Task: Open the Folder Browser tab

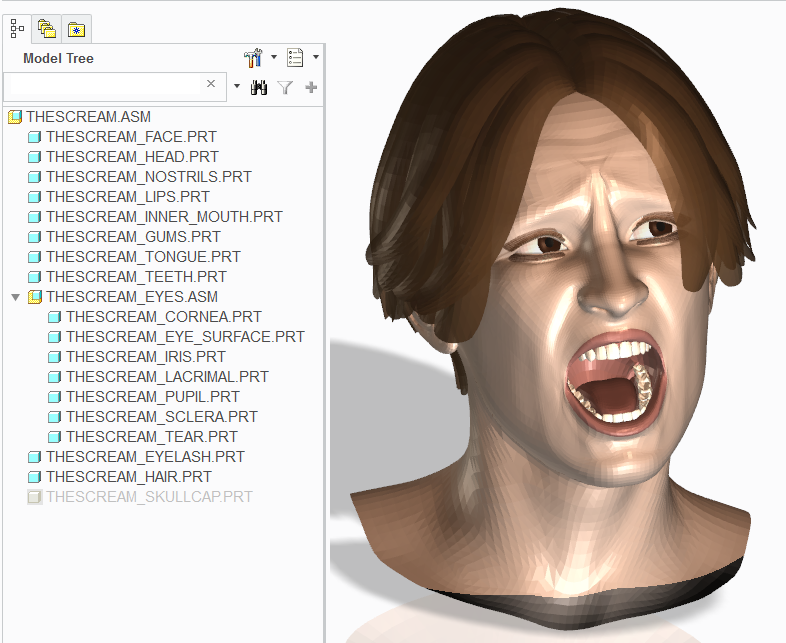Action: pos(47,29)
